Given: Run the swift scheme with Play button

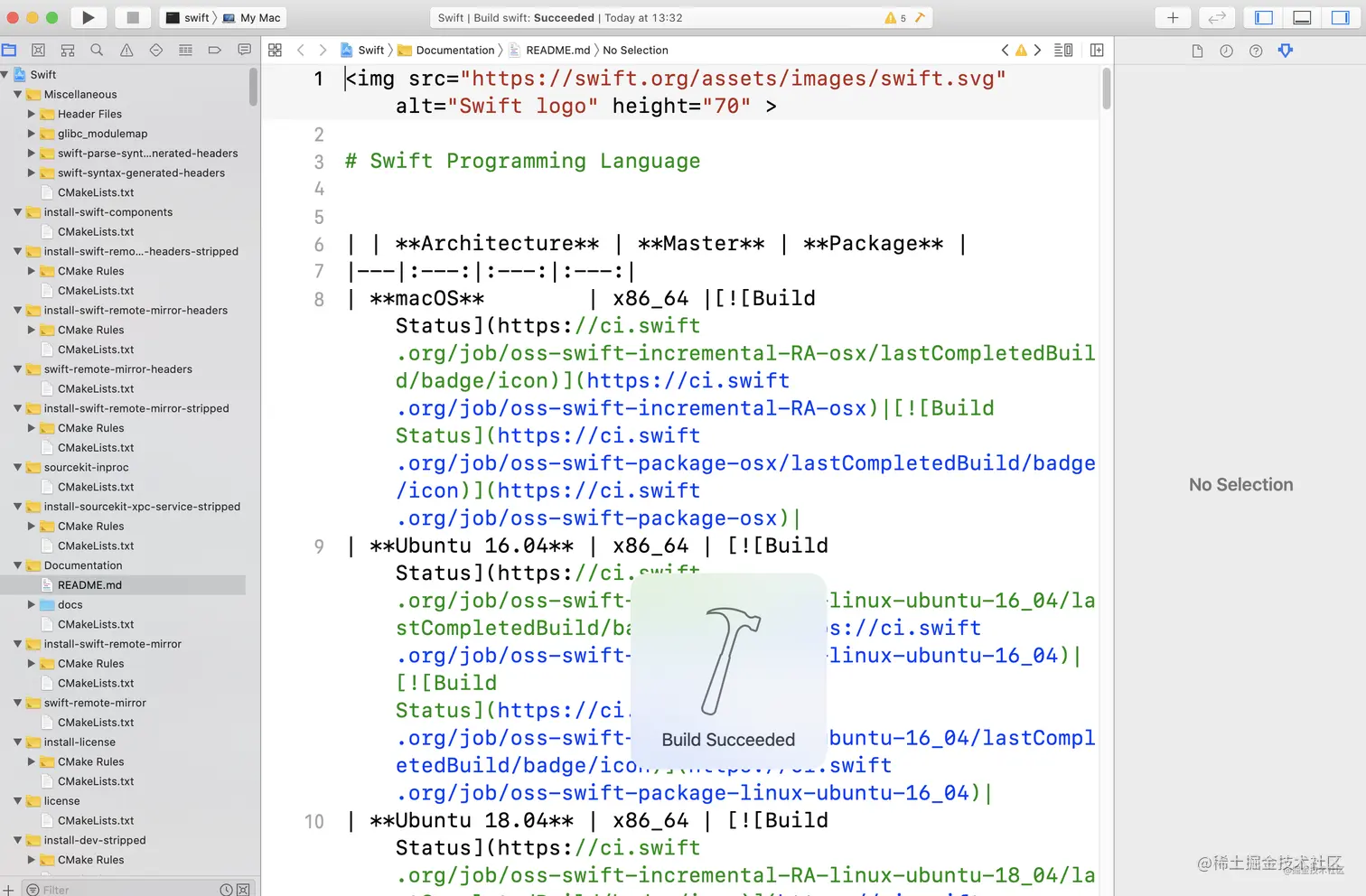Looking at the screenshot, I should 88,17.
